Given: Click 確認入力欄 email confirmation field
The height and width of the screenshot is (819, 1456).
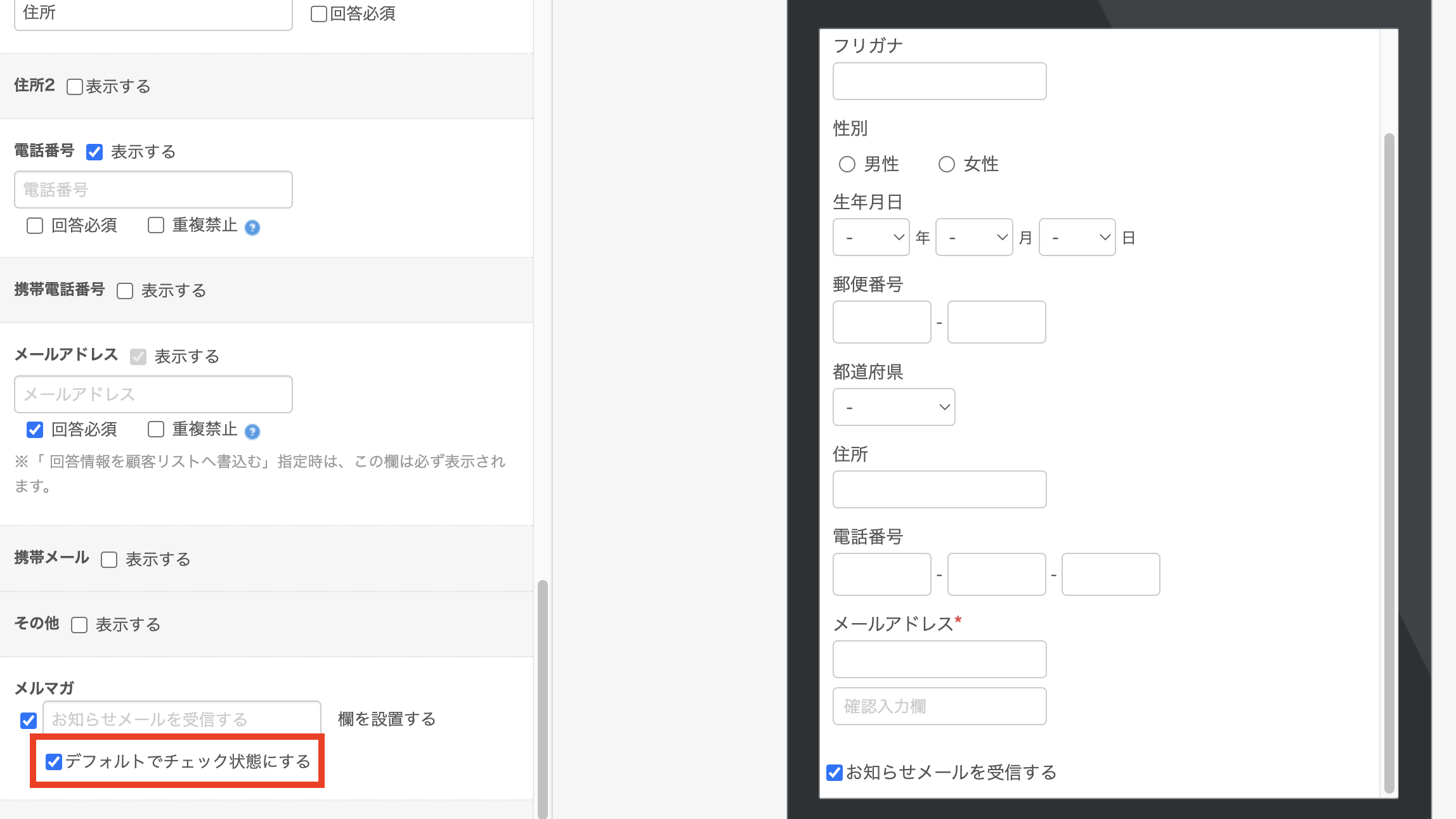Looking at the screenshot, I should click(939, 706).
